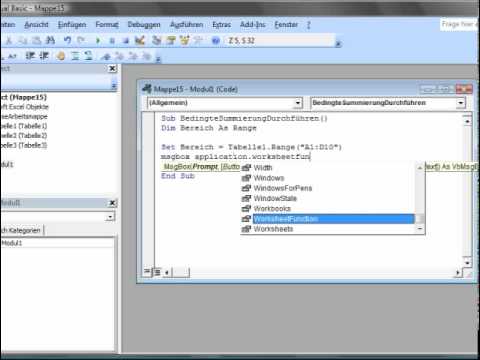Click the 'Frage hier' help search box

[459, 25]
